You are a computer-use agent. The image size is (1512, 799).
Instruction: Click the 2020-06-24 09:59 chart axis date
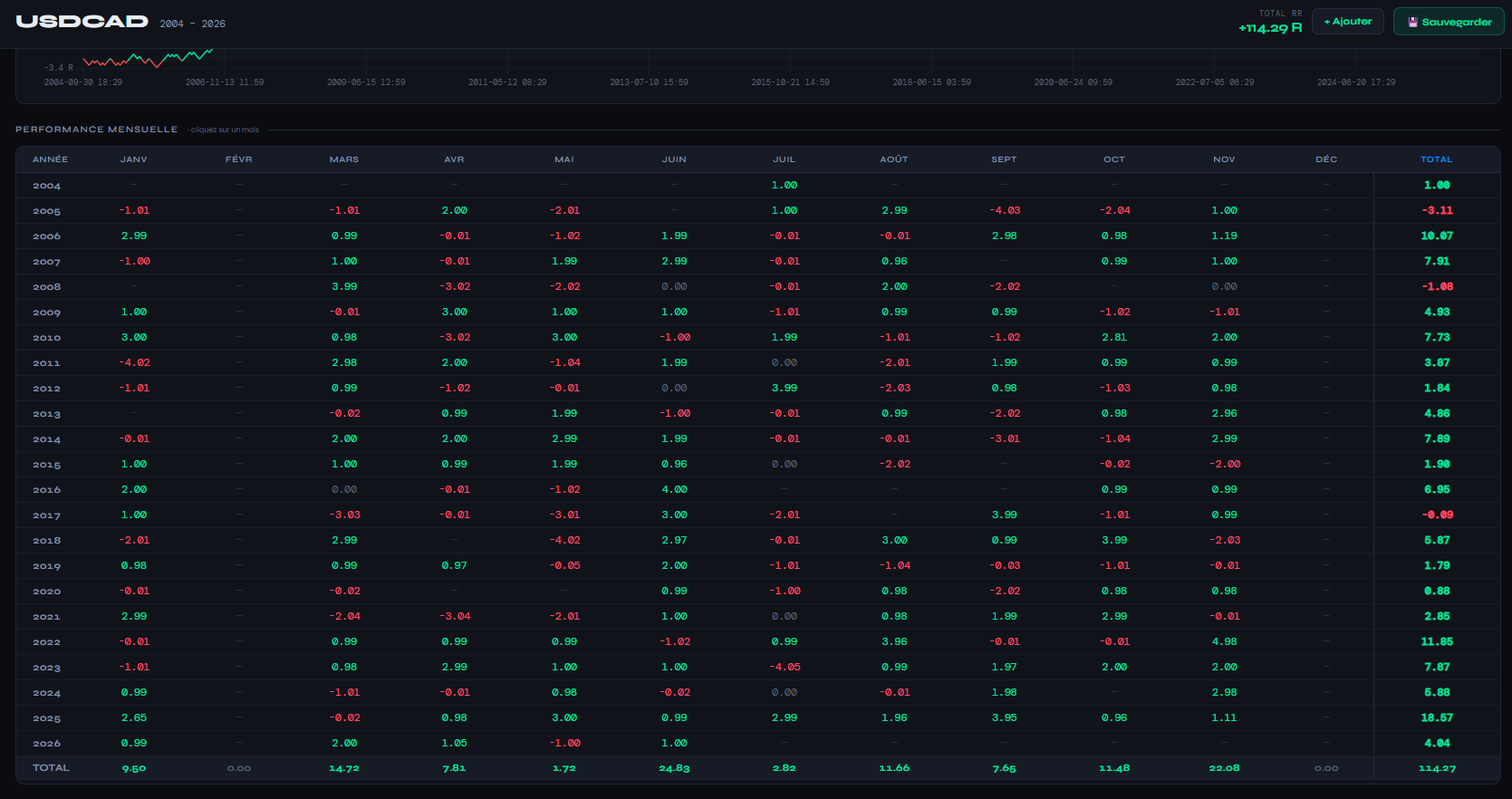pyautogui.click(x=1074, y=82)
